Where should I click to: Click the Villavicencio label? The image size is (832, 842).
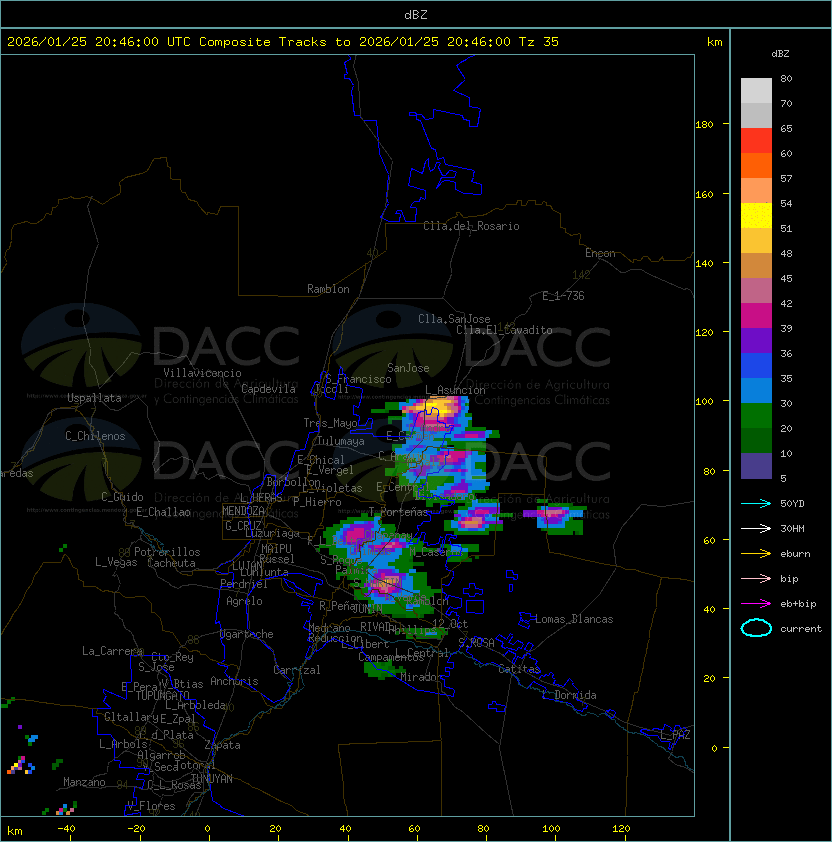point(202,373)
